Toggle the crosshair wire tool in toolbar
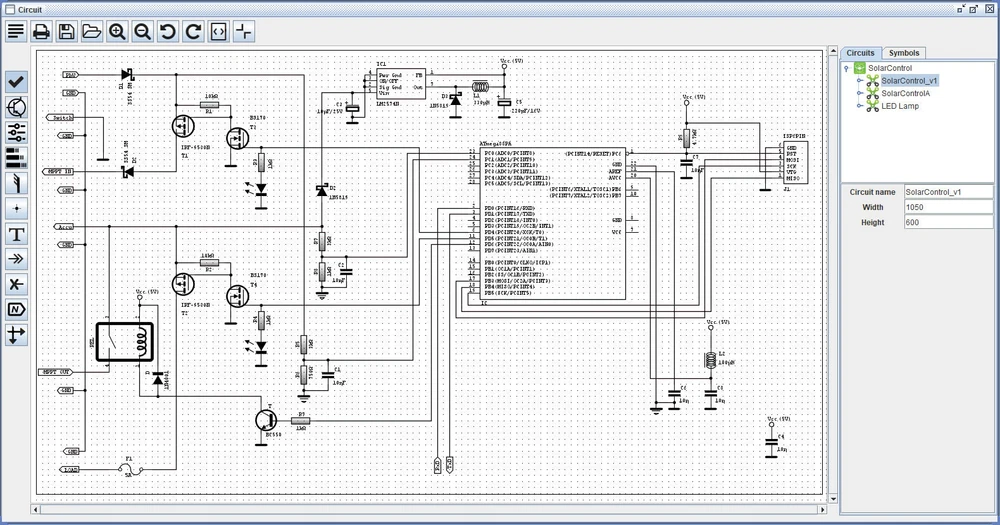This screenshot has width=1000, height=525. [x=243, y=31]
